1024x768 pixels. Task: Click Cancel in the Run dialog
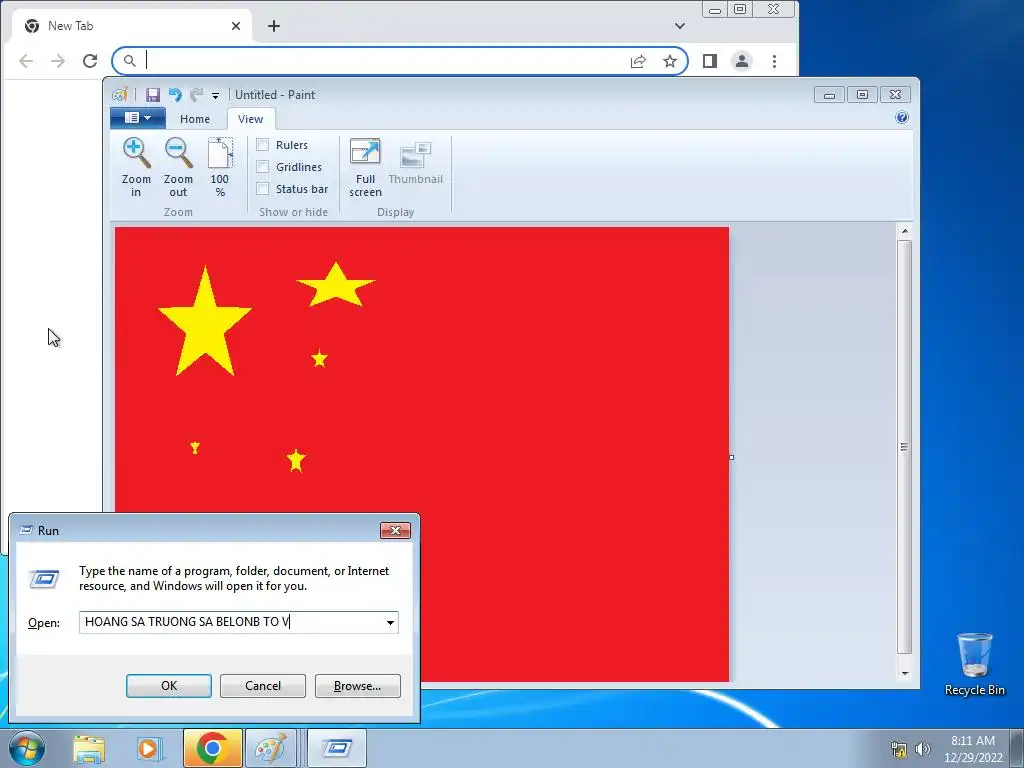263,686
